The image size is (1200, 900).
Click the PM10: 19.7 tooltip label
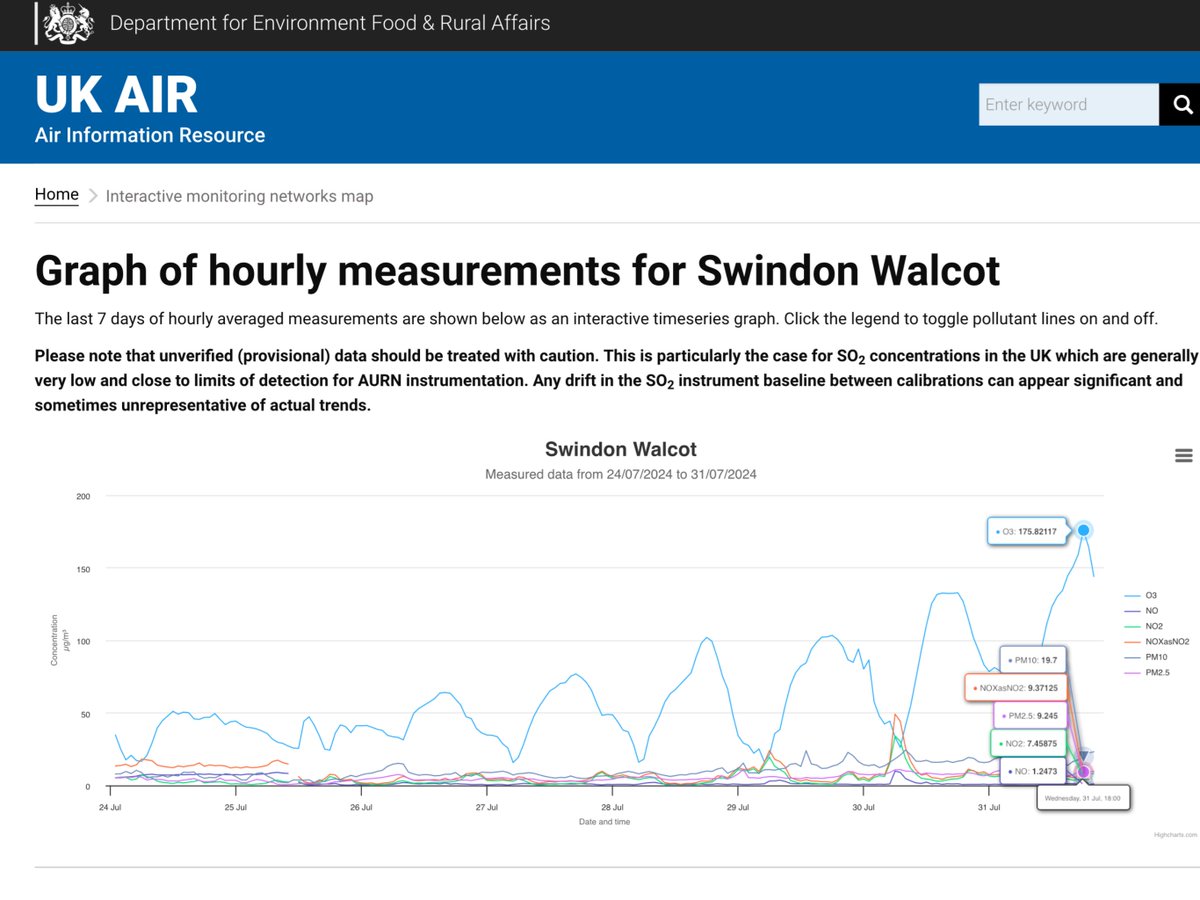(1033, 660)
